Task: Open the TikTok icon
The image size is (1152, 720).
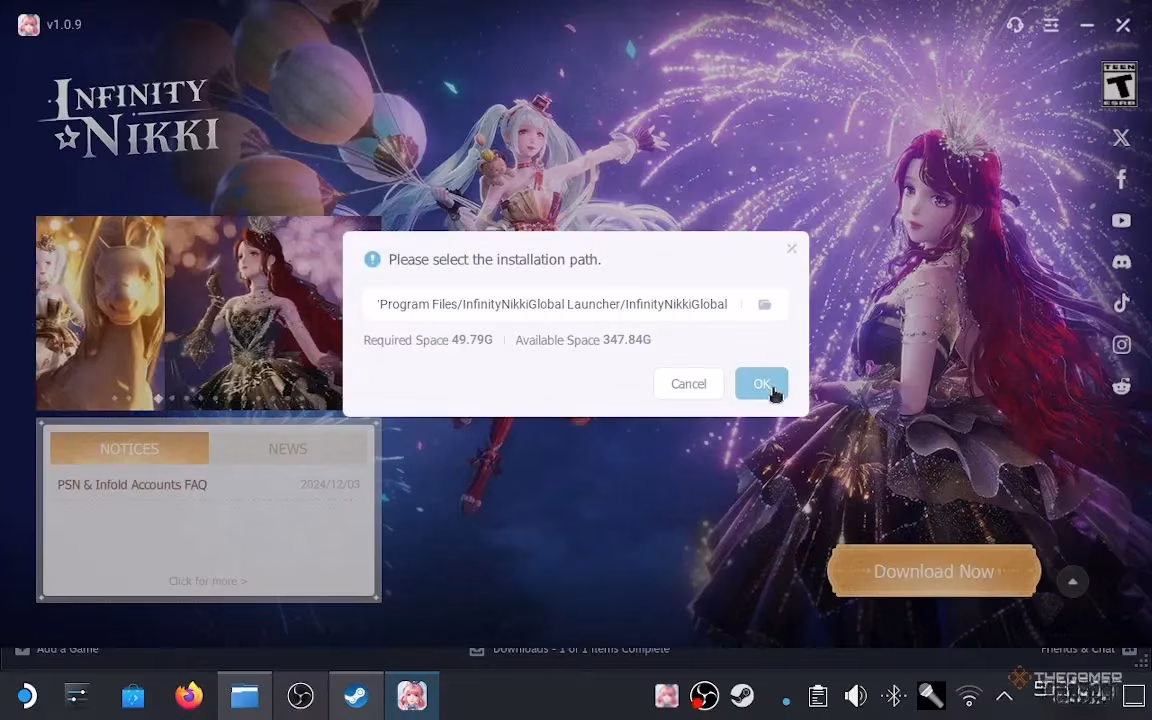Action: coord(1121,303)
